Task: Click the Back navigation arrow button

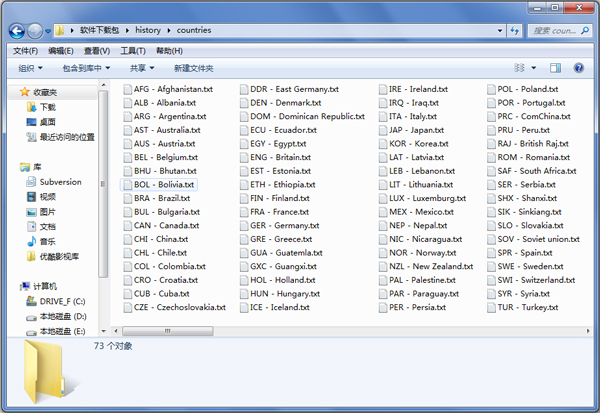Action: click(17, 30)
